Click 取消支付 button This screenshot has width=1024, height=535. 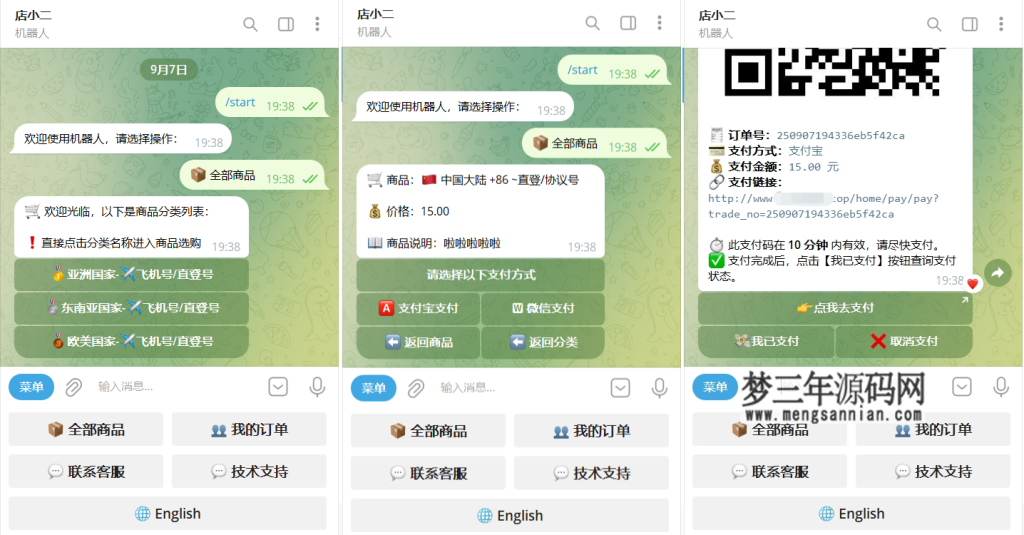coord(904,341)
